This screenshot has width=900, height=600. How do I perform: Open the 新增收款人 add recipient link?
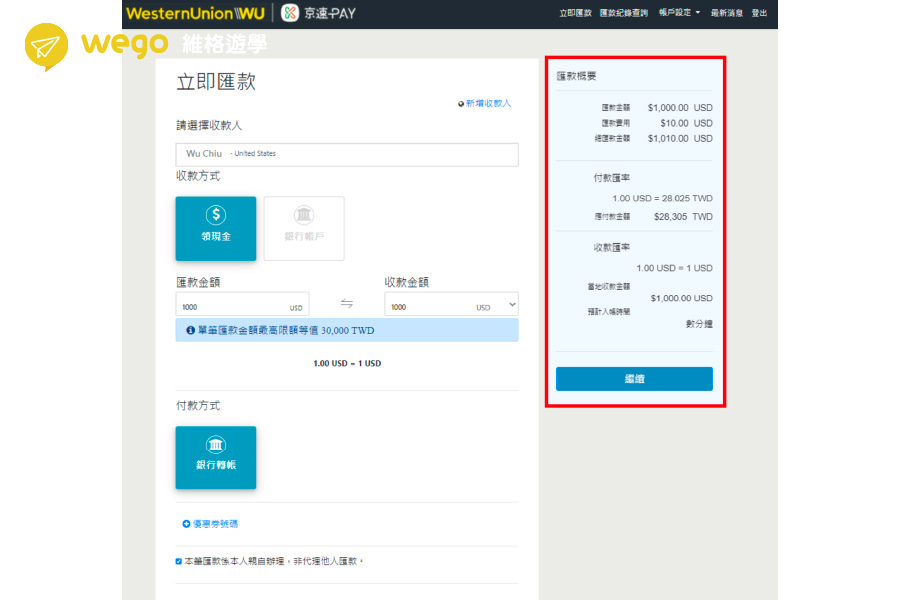tap(485, 103)
